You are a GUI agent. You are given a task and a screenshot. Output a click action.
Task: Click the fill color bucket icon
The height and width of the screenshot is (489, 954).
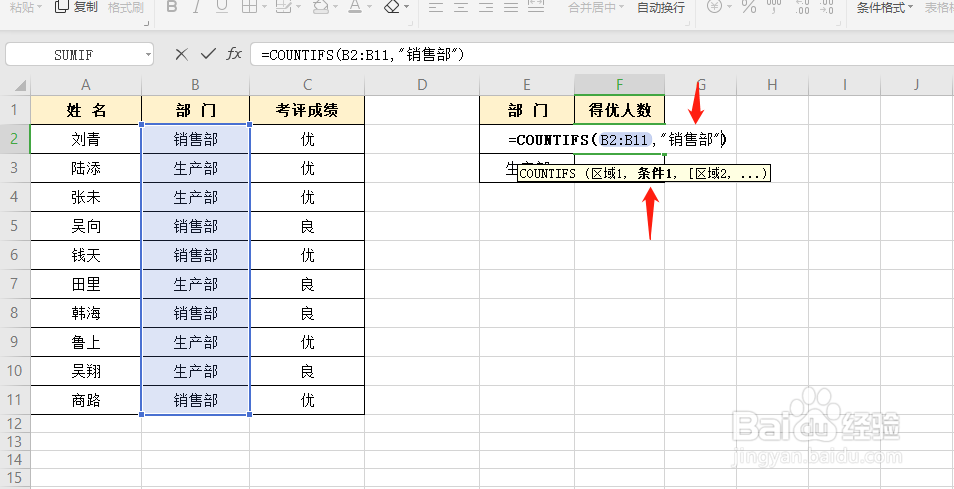click(321, 7)
